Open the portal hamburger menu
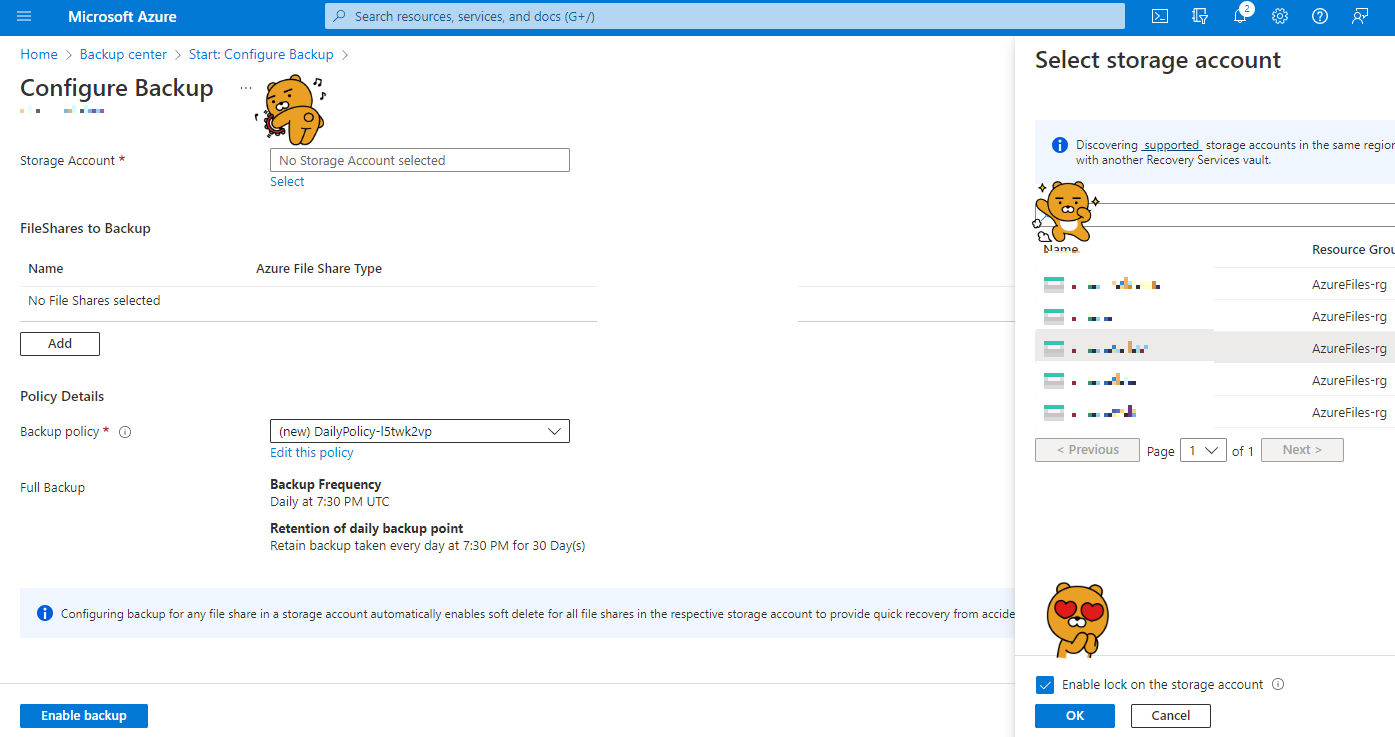The height and width of the screenshot is (737, 1395). tap(24, 17)
